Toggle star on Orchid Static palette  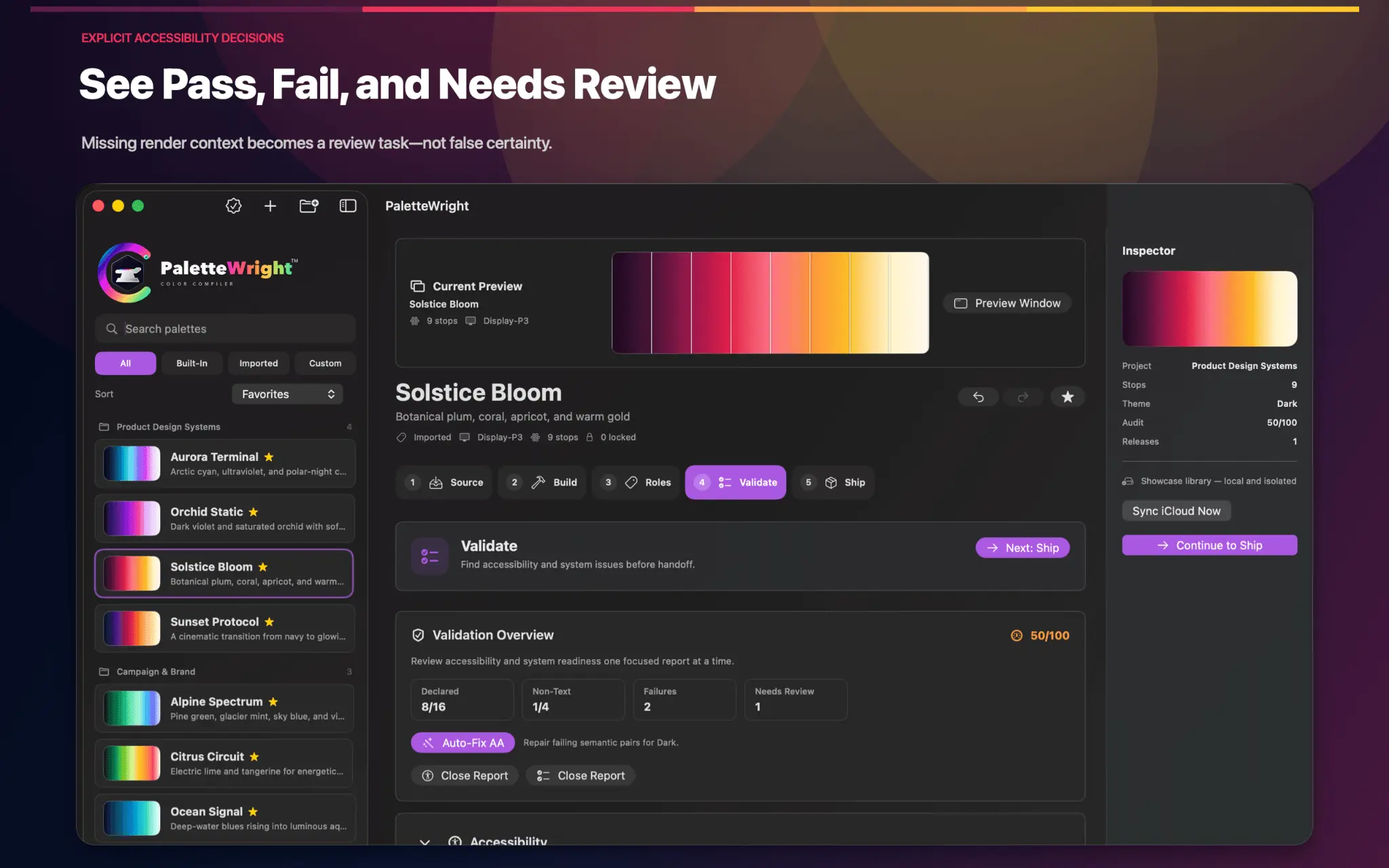coord(254,512)
